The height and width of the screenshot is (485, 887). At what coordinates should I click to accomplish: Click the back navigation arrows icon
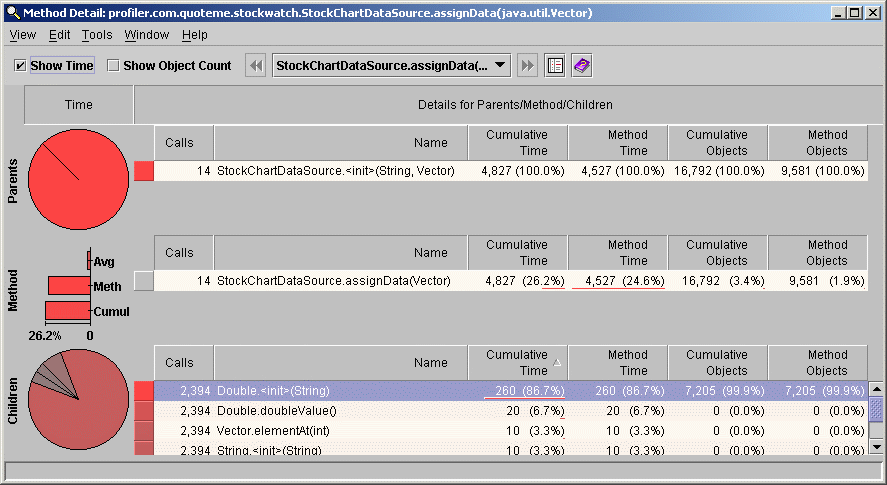pyautogui.click(x=256, y=65)
